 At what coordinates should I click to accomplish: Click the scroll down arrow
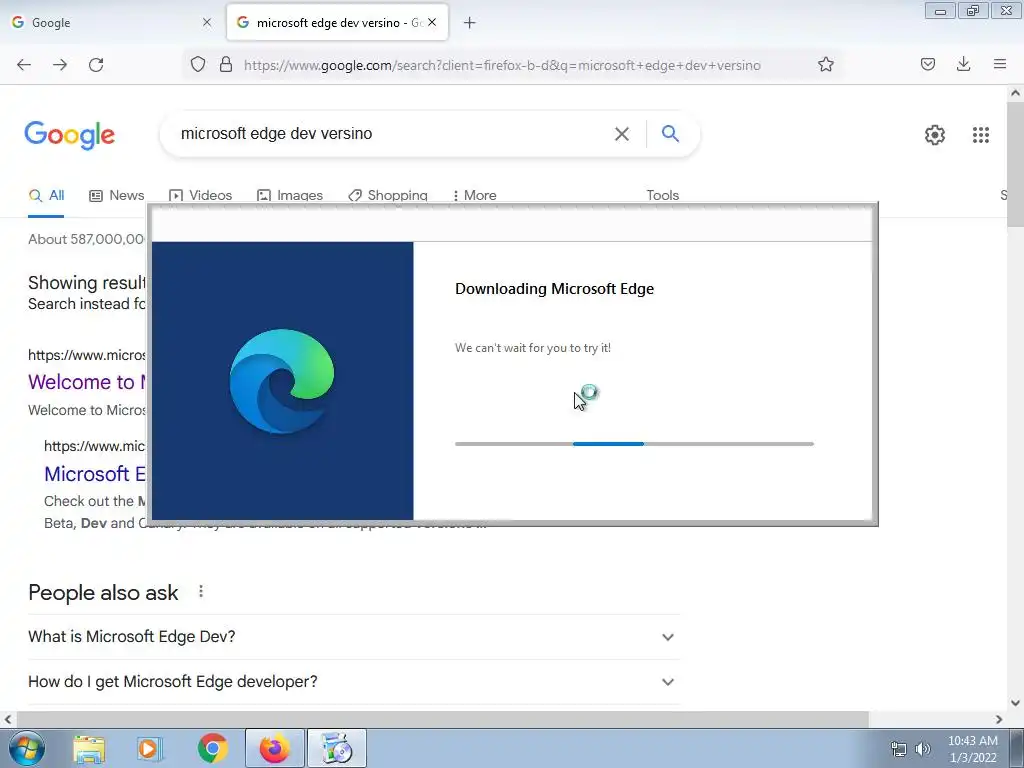[1015, 703]
